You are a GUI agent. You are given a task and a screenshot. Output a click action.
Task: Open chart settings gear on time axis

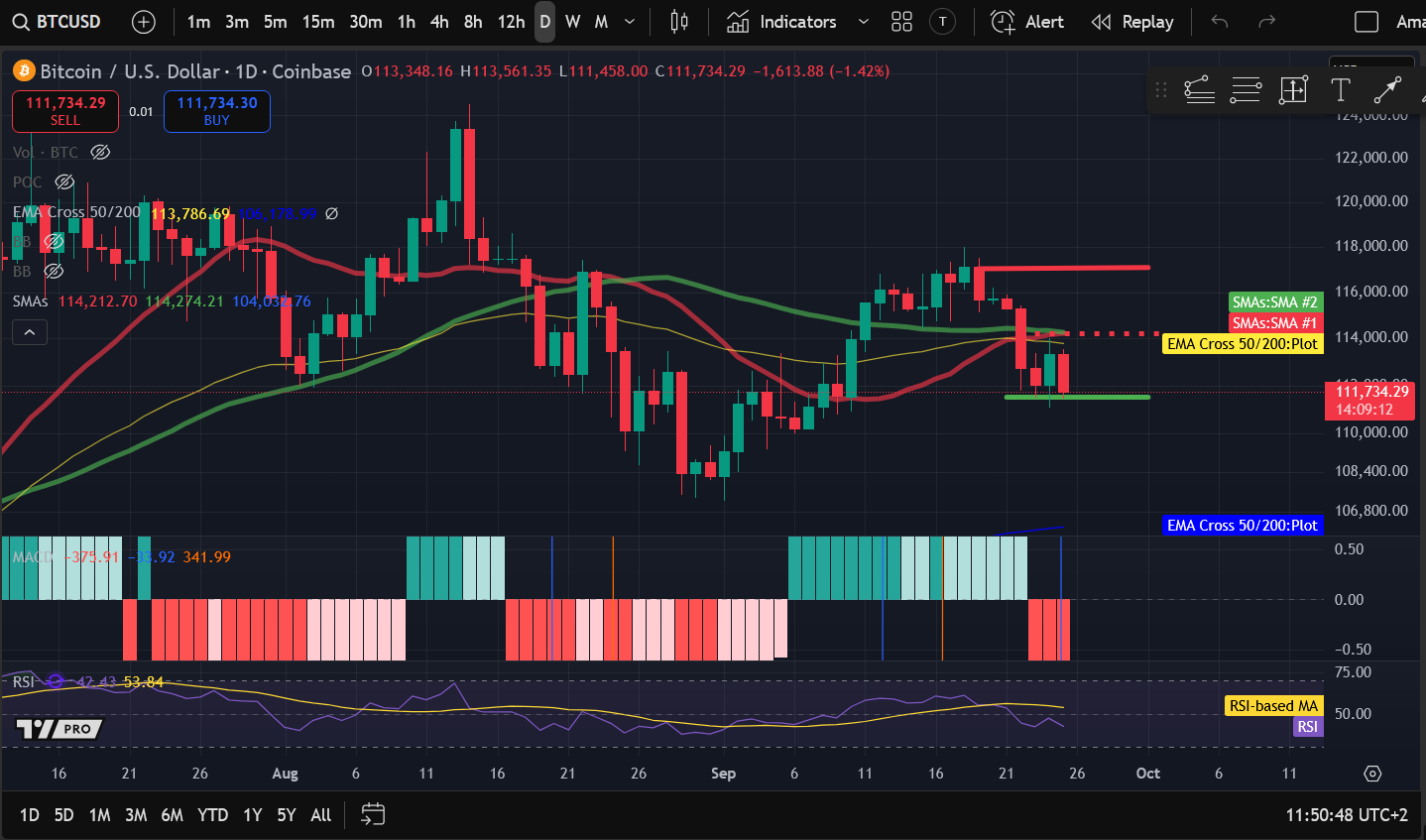[1372, 774]
